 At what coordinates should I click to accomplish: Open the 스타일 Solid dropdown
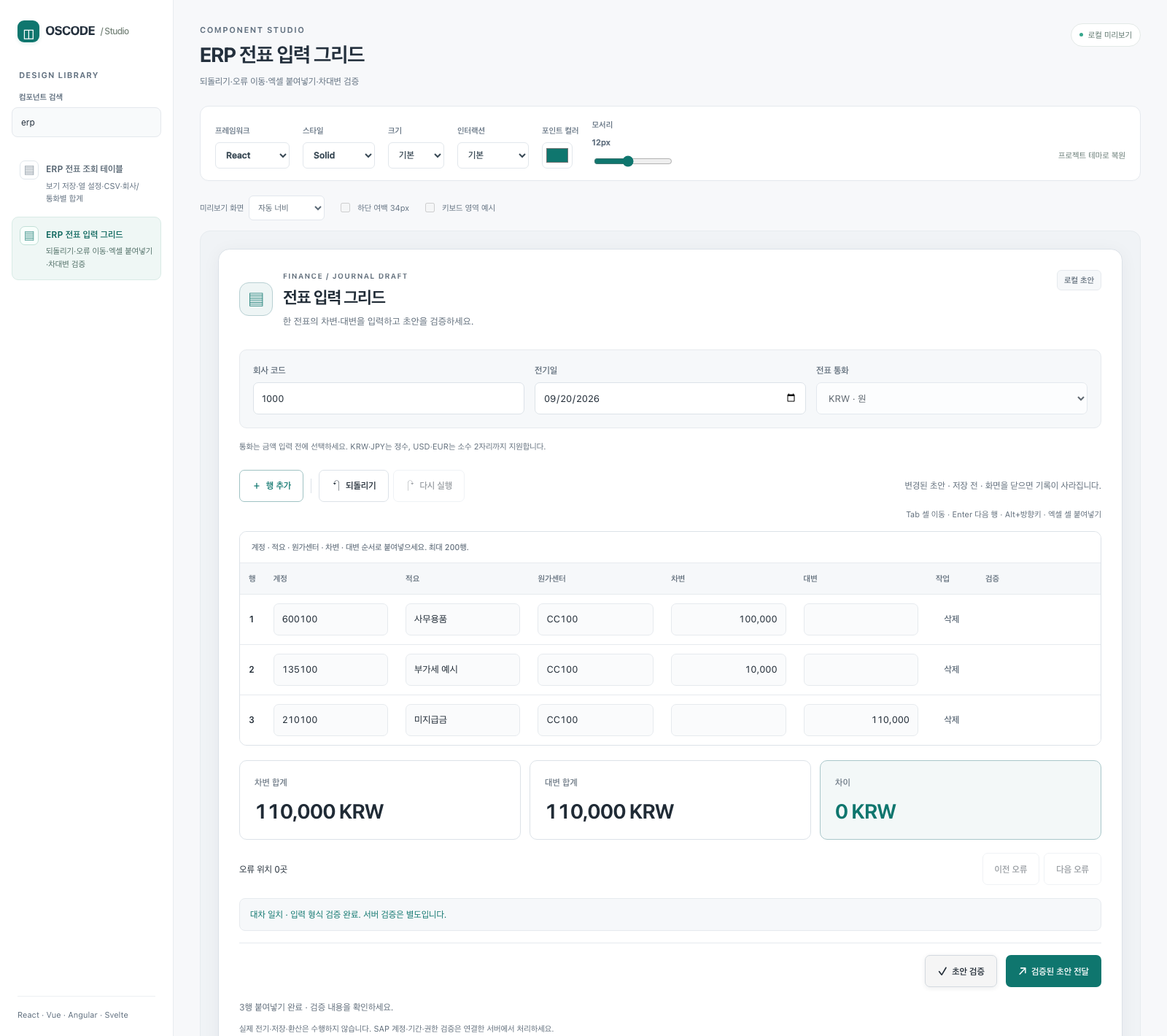[338, 155]
